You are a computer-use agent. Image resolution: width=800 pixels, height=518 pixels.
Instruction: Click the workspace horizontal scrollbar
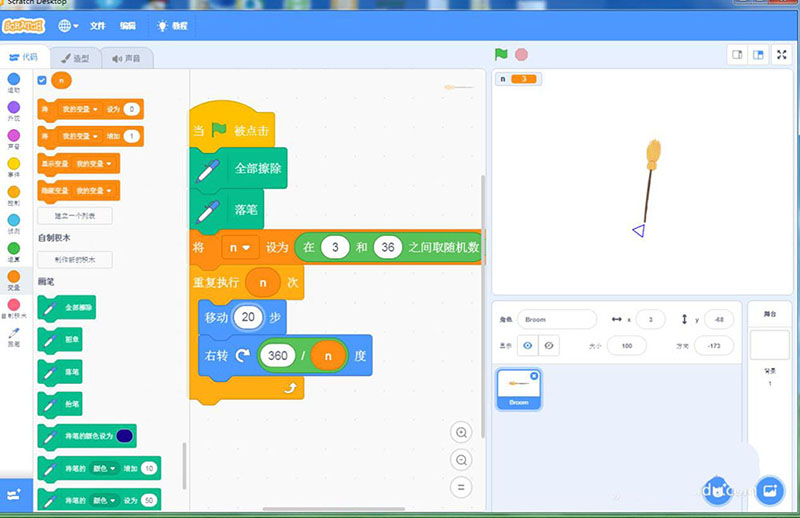point(334,508)
